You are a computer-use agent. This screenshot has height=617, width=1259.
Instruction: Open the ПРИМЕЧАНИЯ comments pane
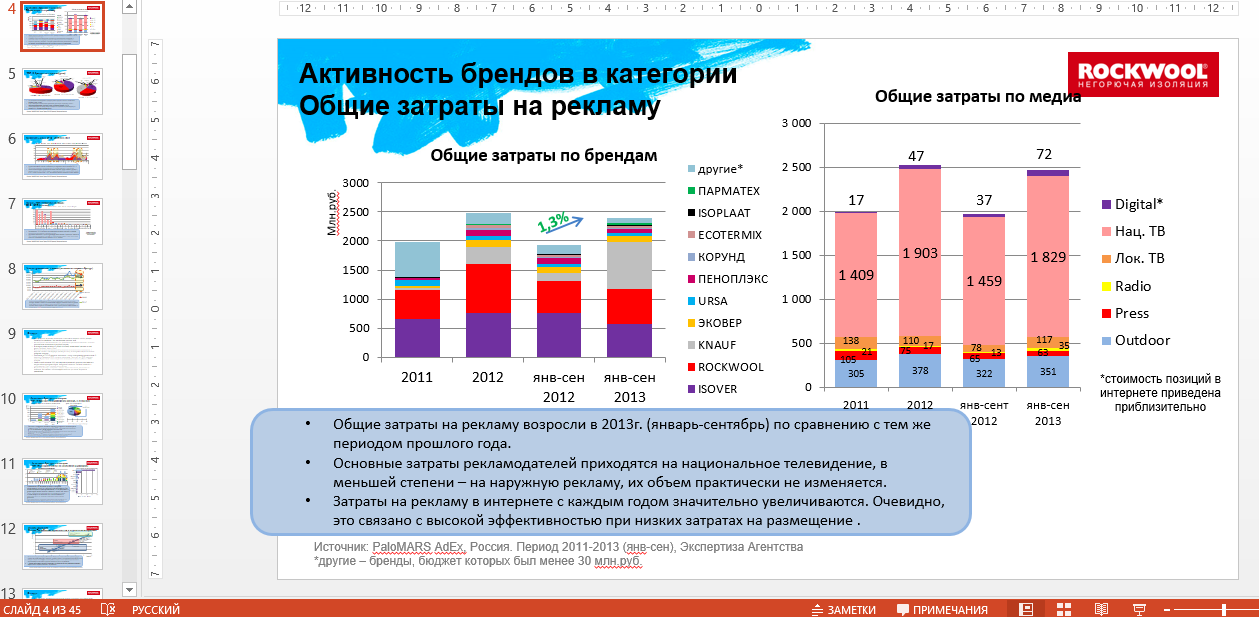click(942, 609)
